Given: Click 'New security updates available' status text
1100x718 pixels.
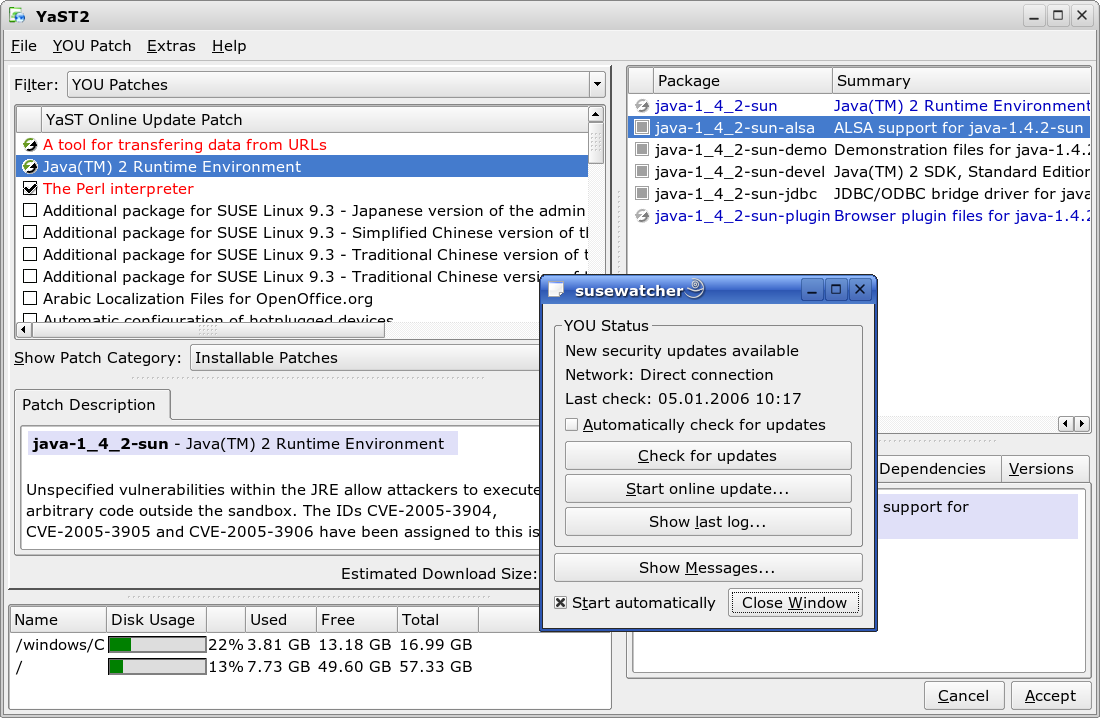Looking at the screenshot, I should pos(682,351).
